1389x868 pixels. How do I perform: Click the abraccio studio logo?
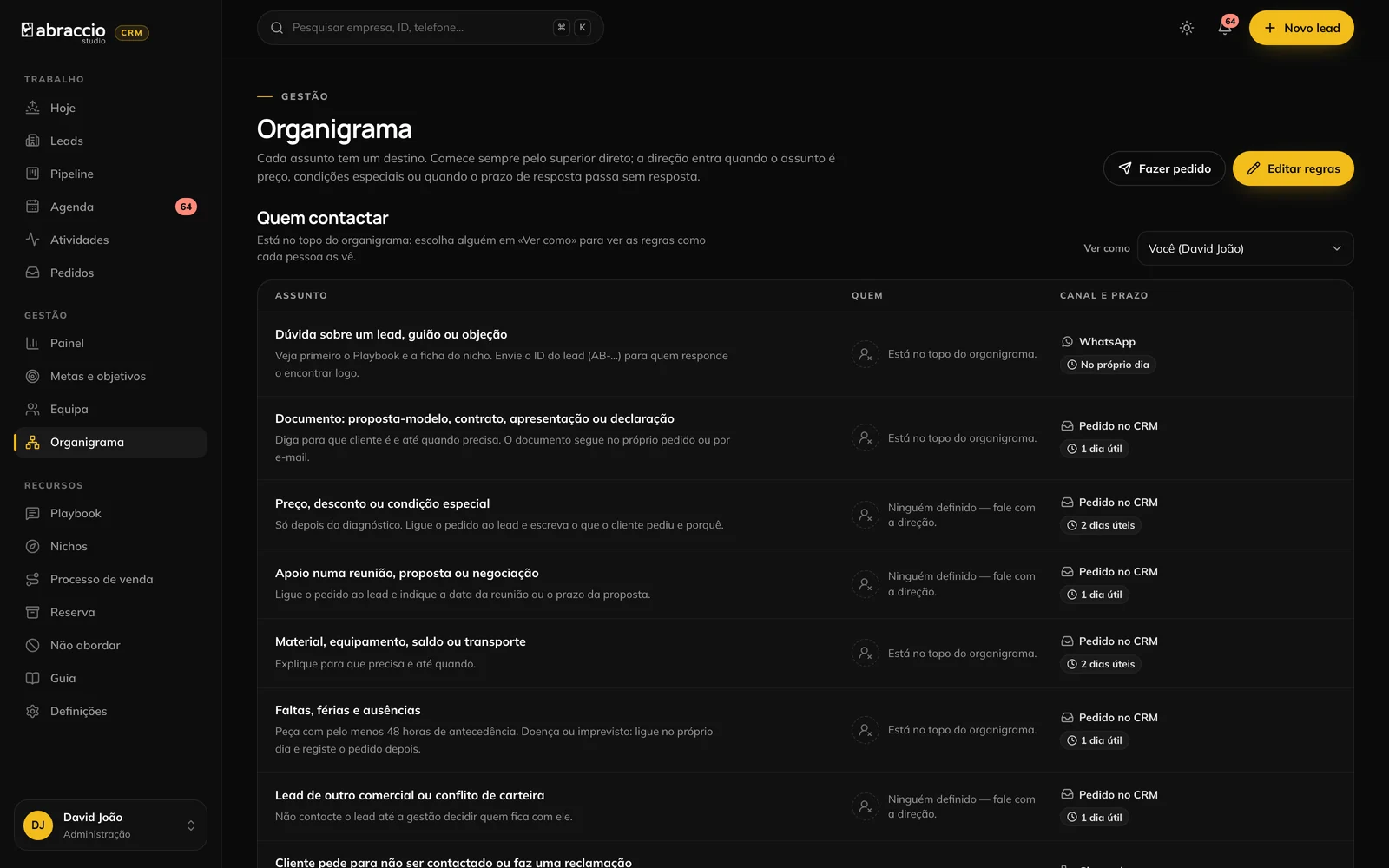click(x=64, y=32)
